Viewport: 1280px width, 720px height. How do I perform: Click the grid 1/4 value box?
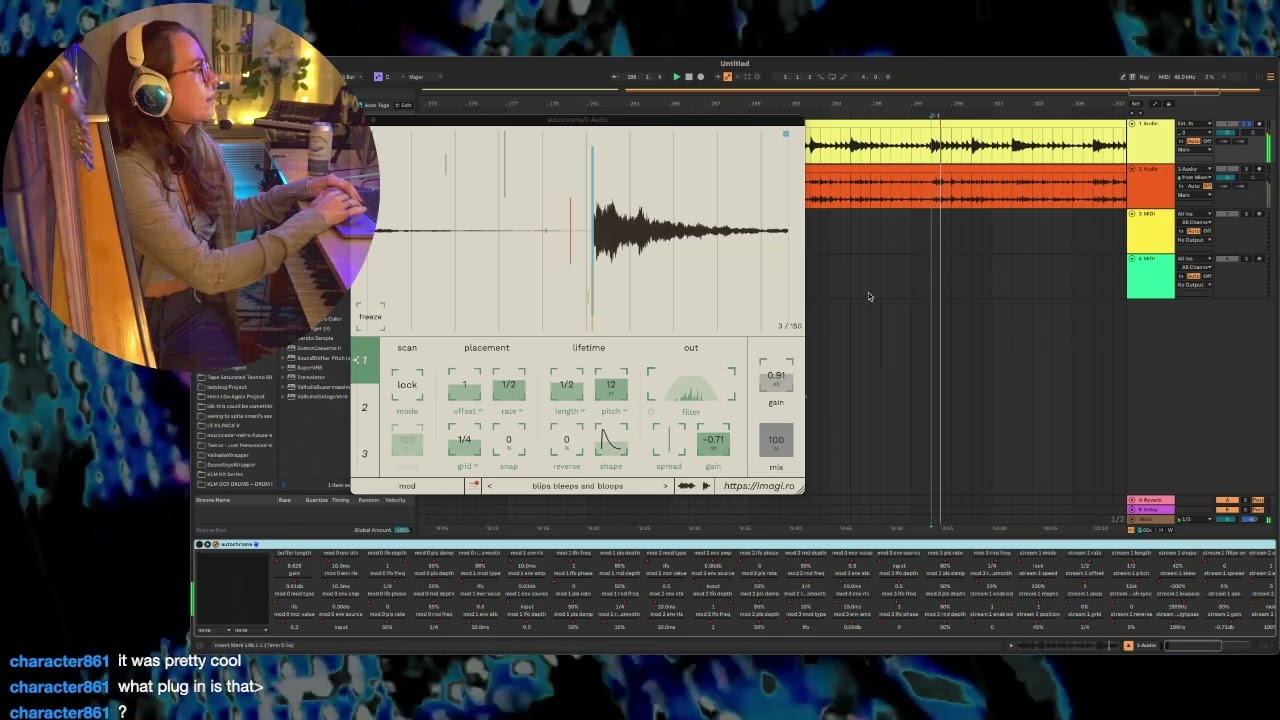[464, 440]
